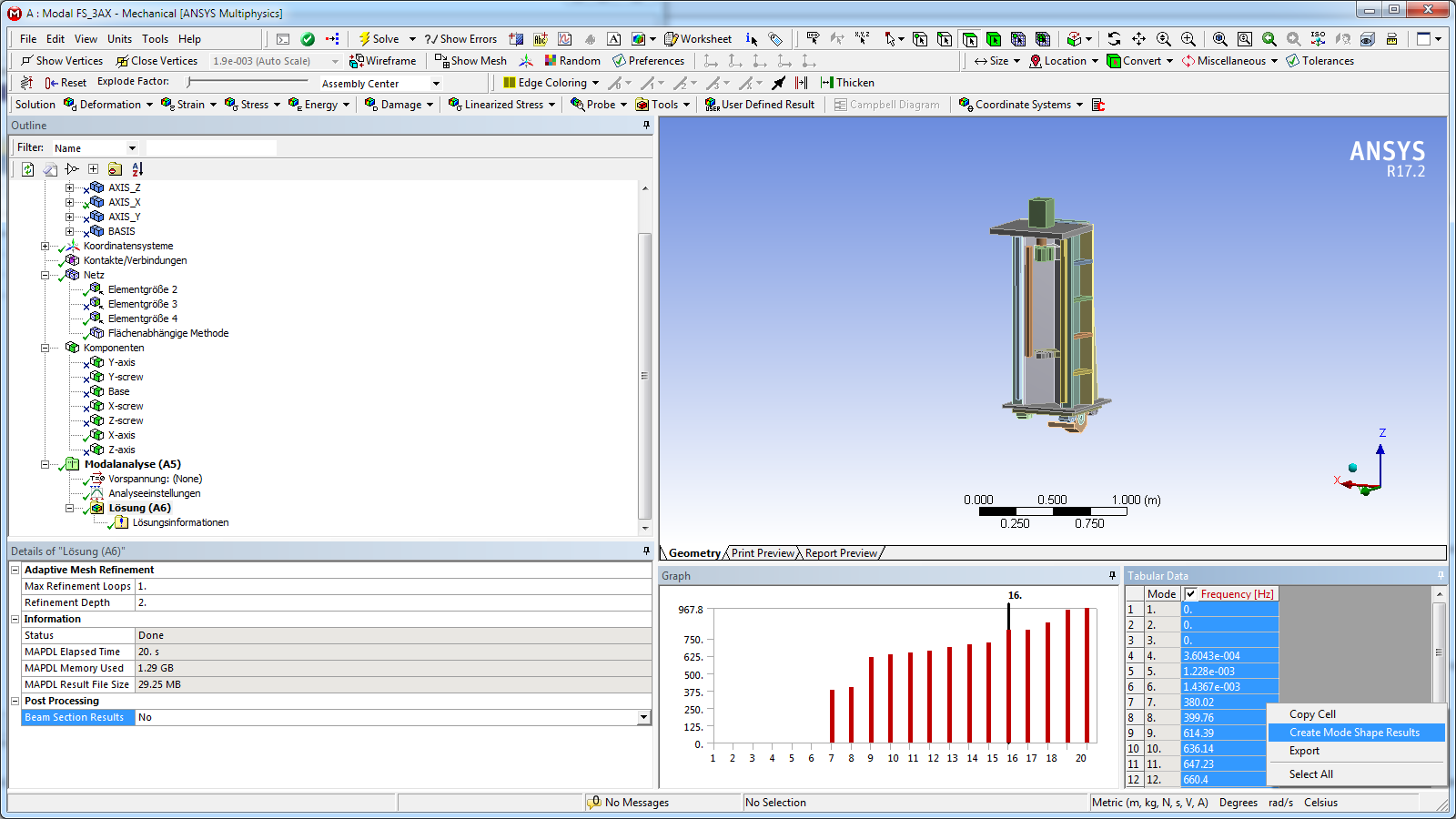
Task: Click the Expand All icon in Outline toolbar
Action: (x=93, y=169)
